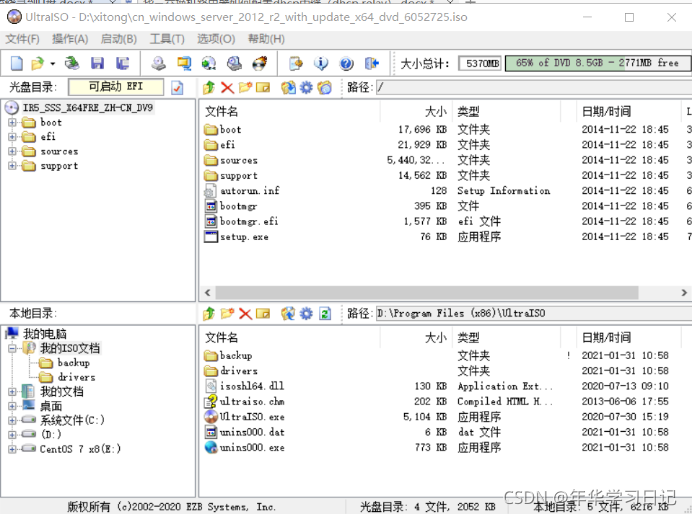Click the red X Delete icon in local toolbar
This screenshot has height=515, width=692.
tap(245, 313)
